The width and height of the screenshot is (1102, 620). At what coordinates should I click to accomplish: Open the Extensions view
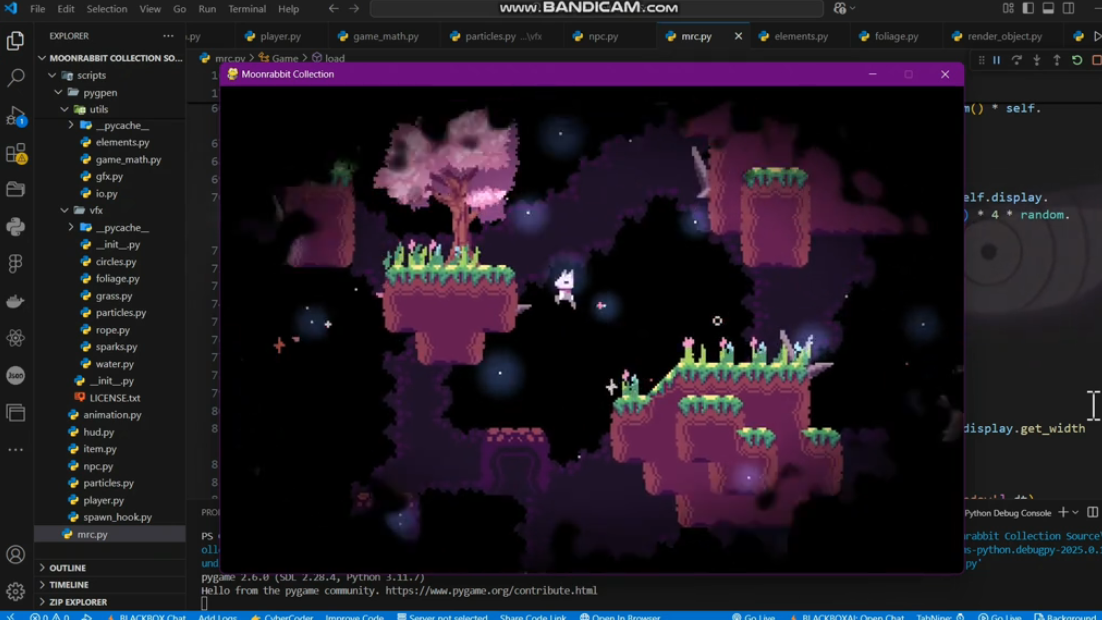tap(16, 153)
